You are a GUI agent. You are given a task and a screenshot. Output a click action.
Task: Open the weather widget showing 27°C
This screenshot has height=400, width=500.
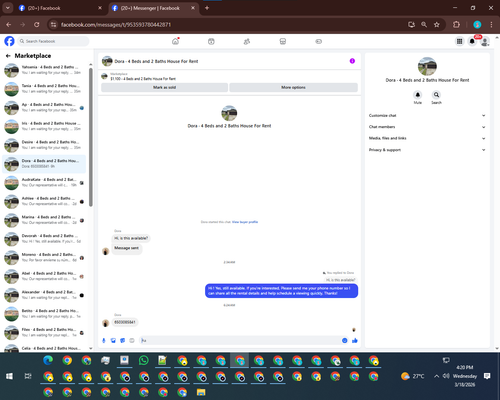pos(413,376)
